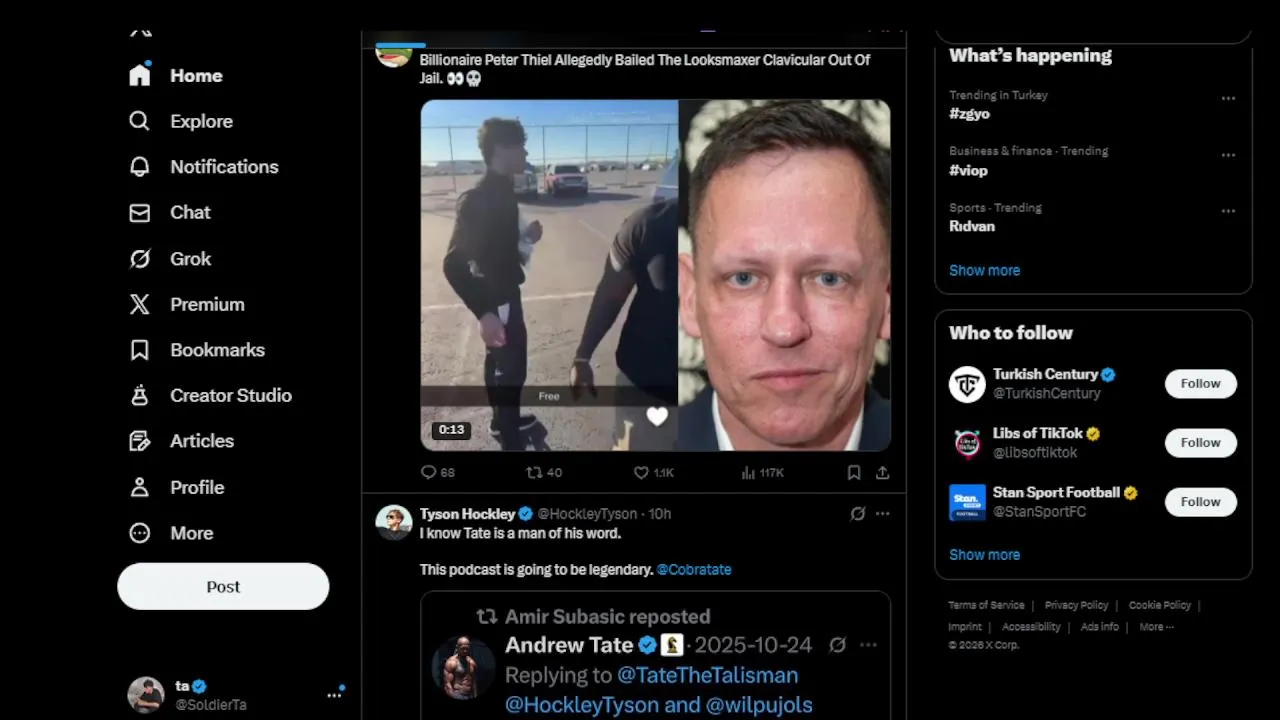Follow Stan Sport Football
Image resolution: width=1280 pixels, height=720 pixels.
point(1200,502)
